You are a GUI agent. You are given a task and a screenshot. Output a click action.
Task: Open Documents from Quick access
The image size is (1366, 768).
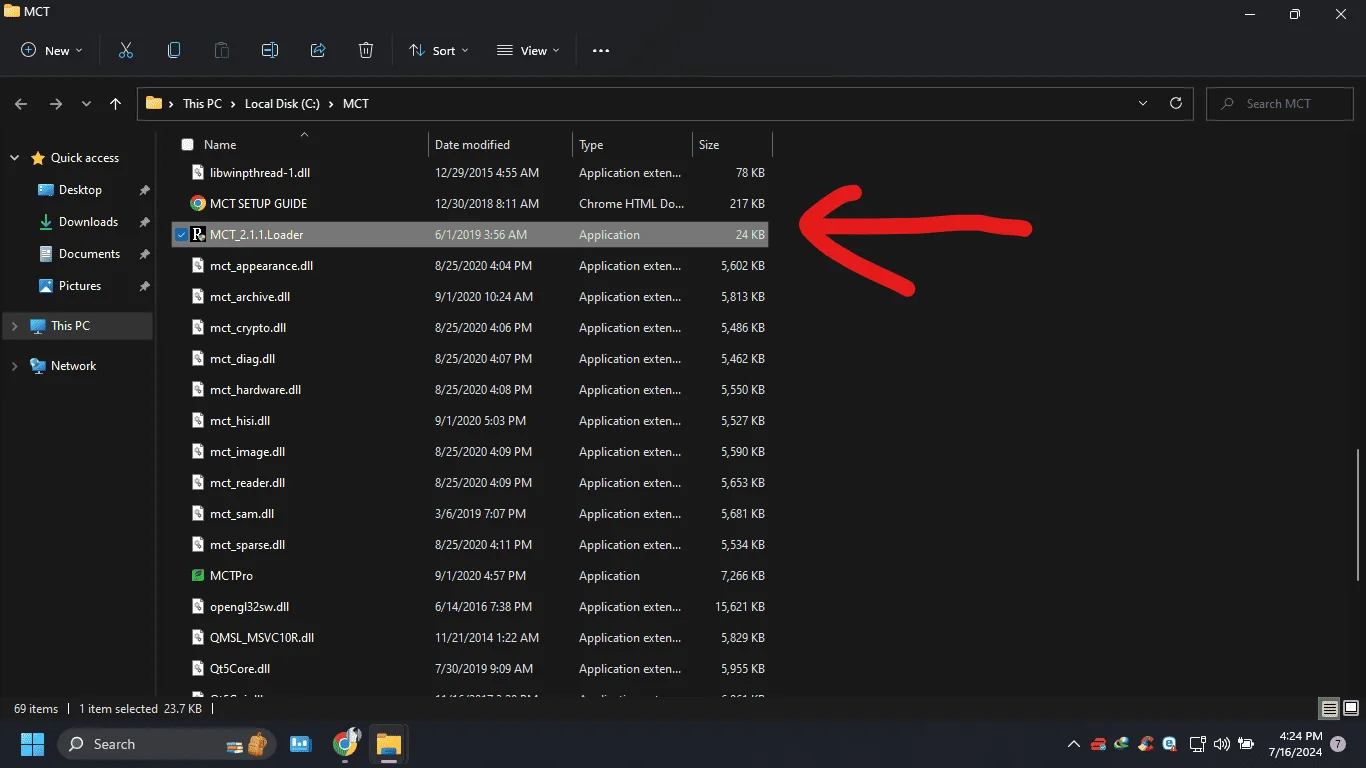(x=89, y=253)
